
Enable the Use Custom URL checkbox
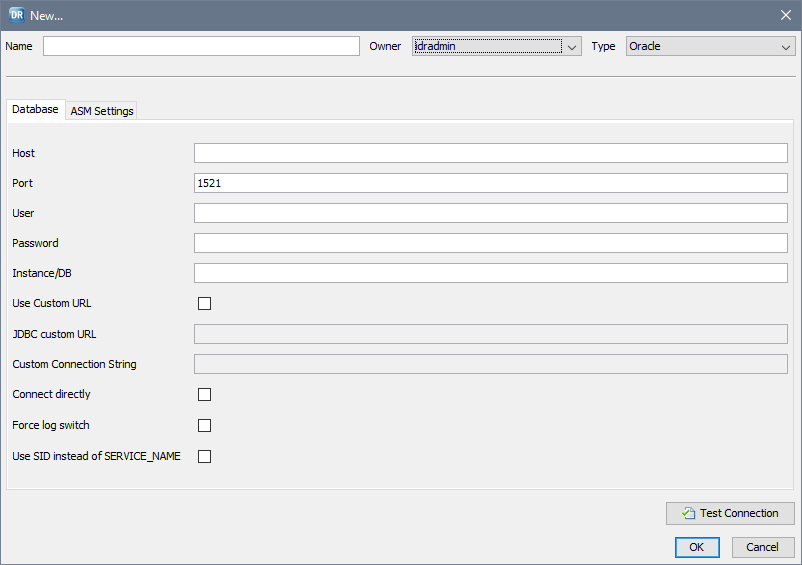click(205, 304)
